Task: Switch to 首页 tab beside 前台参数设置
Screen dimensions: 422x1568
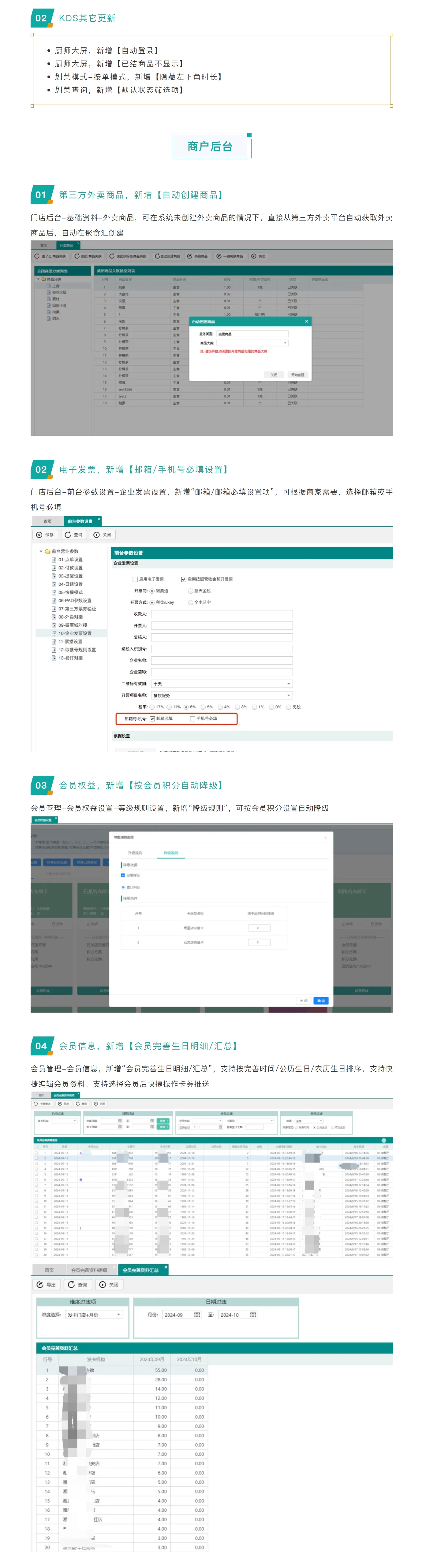Action: [47, 522]
